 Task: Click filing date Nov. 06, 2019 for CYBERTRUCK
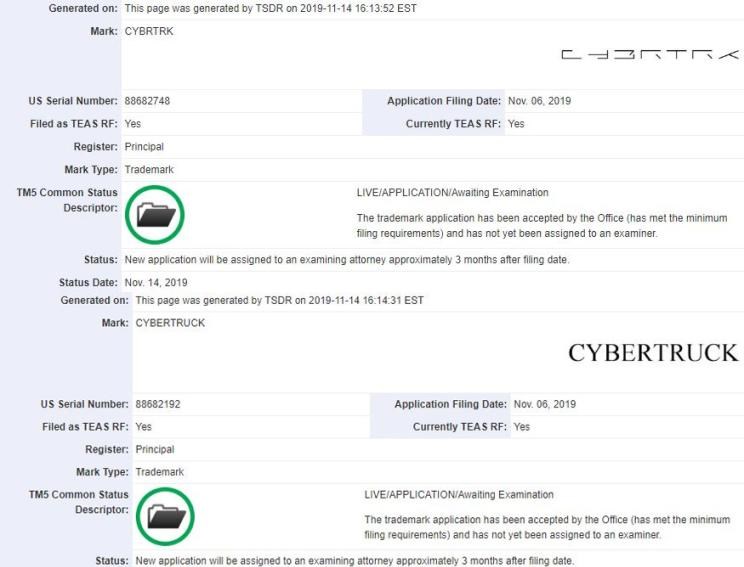[x=545, y=404]
